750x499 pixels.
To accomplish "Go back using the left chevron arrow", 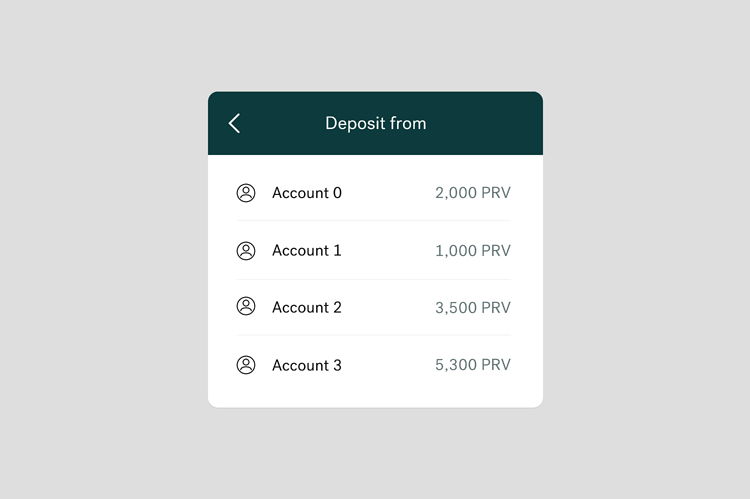I will coord(234,123).
